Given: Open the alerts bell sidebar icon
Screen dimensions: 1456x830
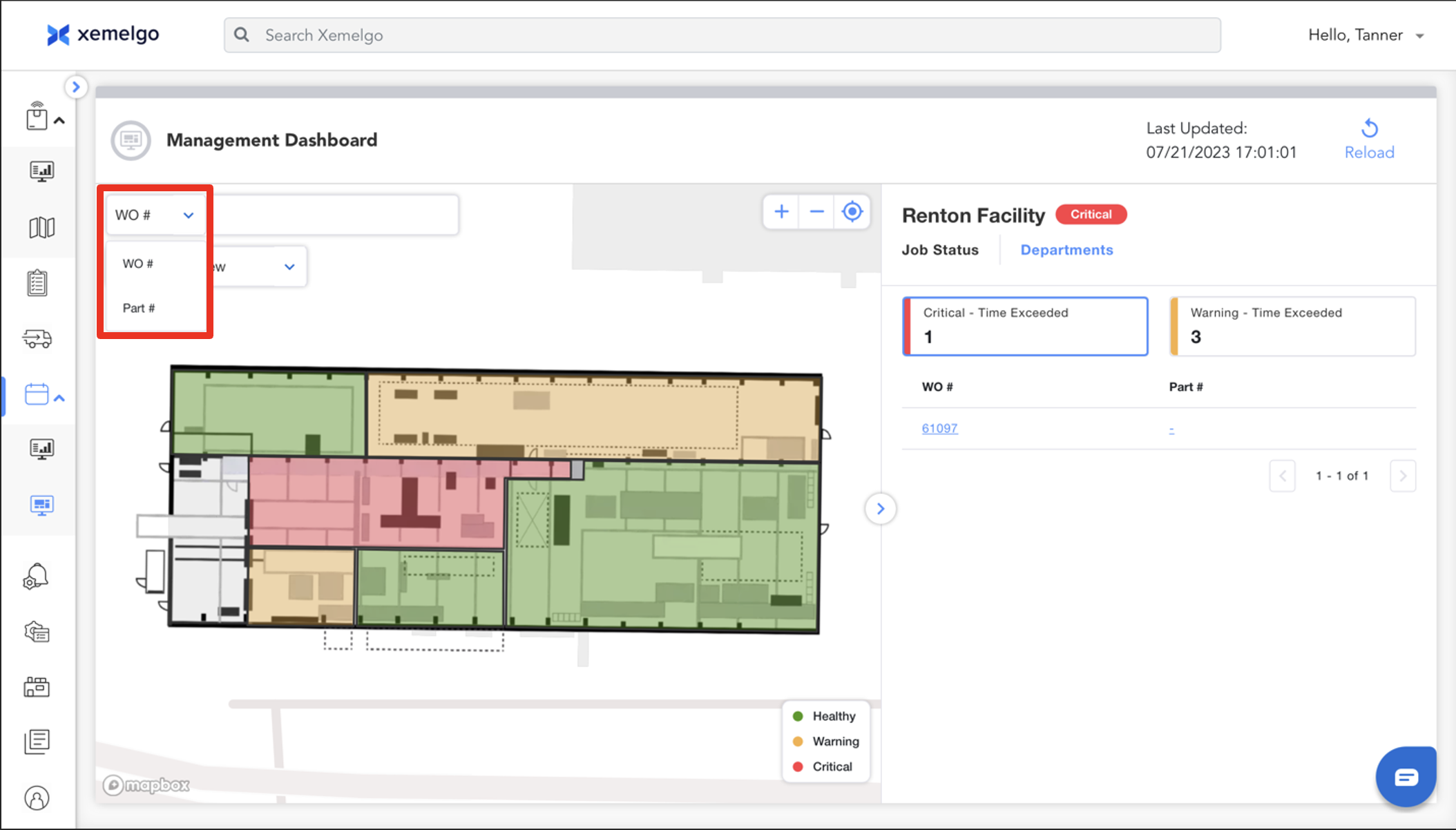Looking at the screenshot, I should click(x=37, y=576).
